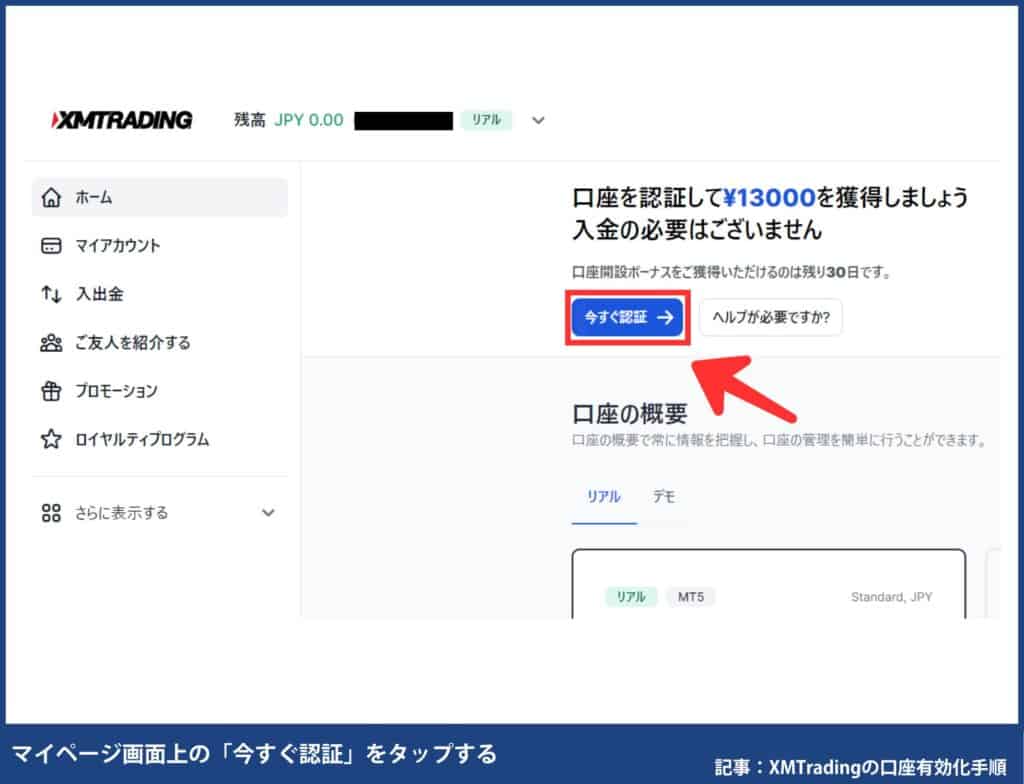Screen dimensions: 1024x784
Task: Click the JPY 0.00 balance value
Action: click(x=309, y=120)
